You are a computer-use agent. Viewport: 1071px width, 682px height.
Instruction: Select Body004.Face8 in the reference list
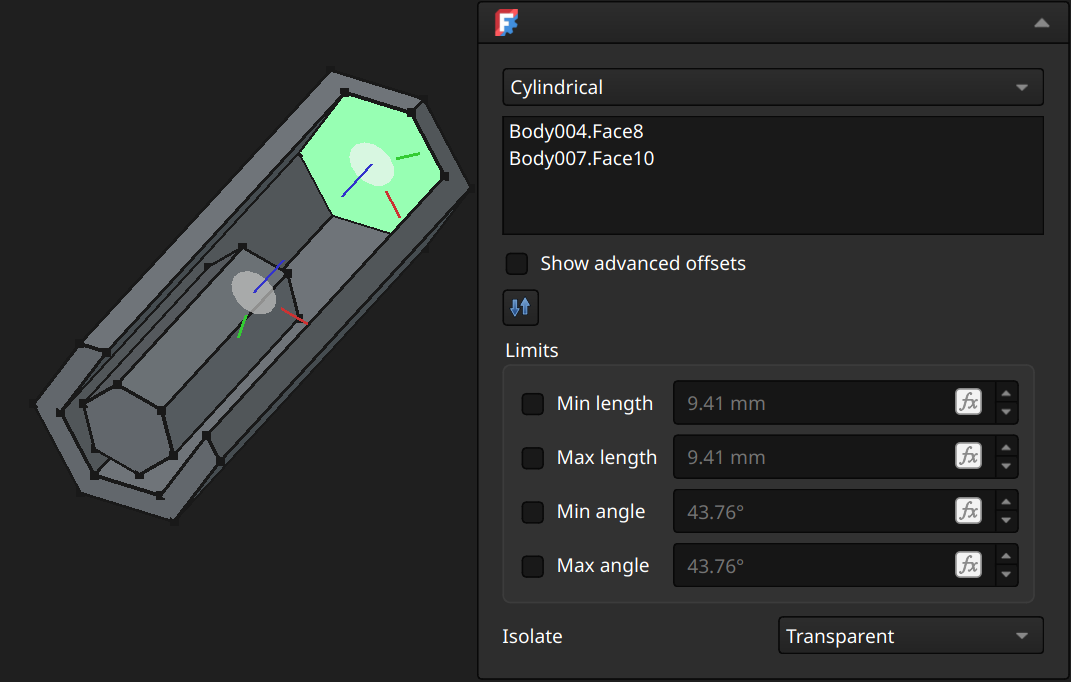click(576, 131)
